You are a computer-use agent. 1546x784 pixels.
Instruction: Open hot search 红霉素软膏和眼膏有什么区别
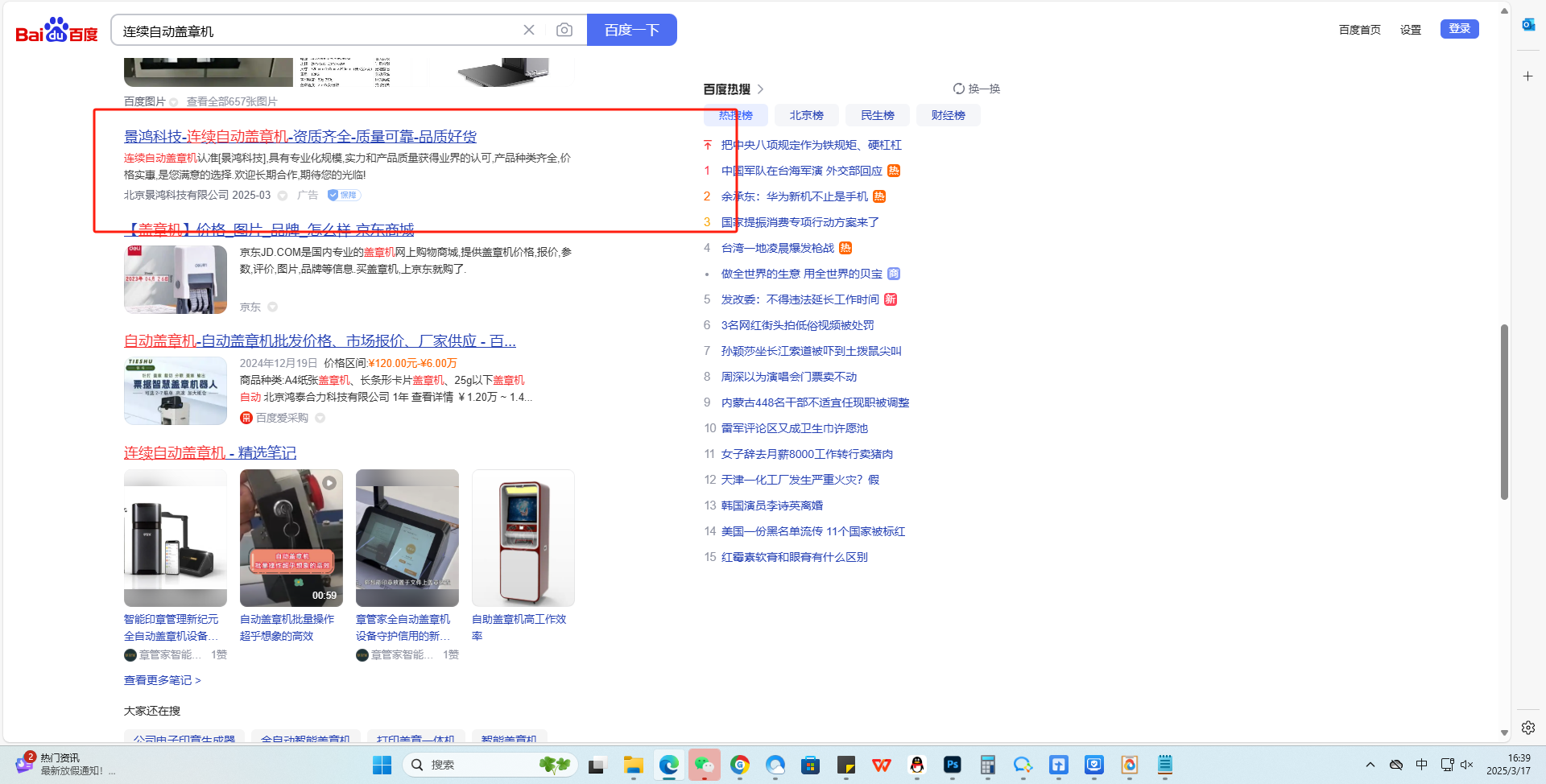[795, 557]
